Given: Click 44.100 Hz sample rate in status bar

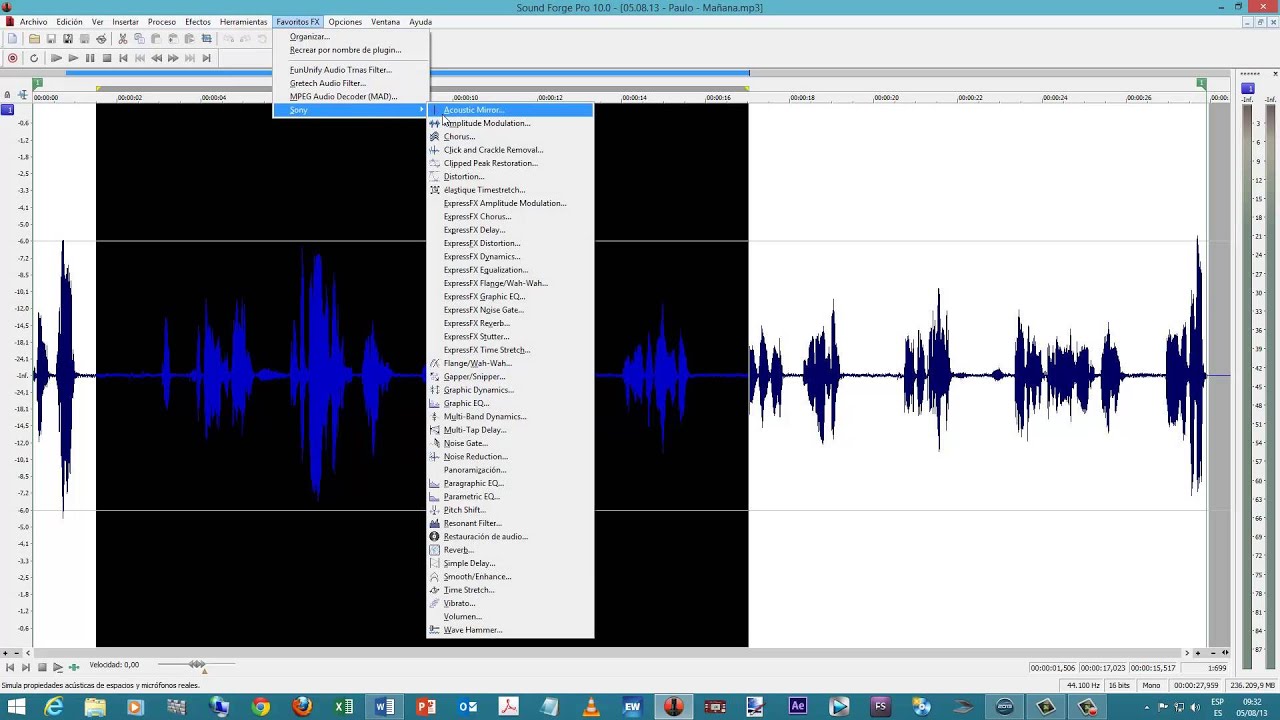Looking at the screenshot, I should pos(1083,686).
